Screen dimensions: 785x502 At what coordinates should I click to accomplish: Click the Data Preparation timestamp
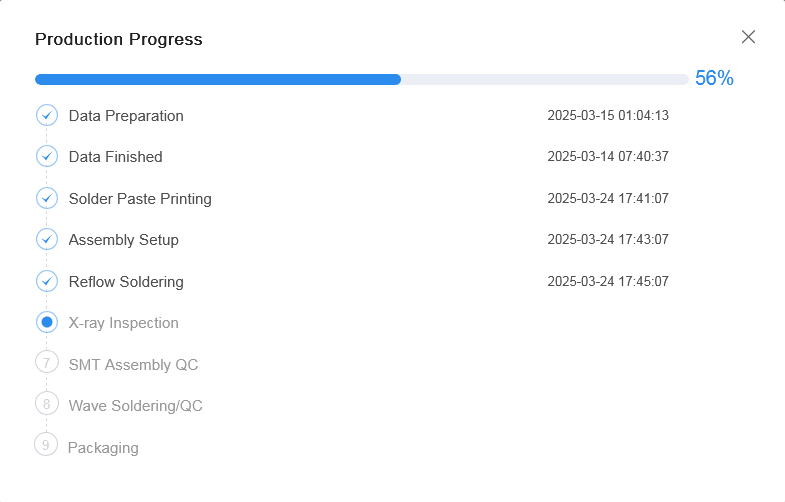(608, 115)
